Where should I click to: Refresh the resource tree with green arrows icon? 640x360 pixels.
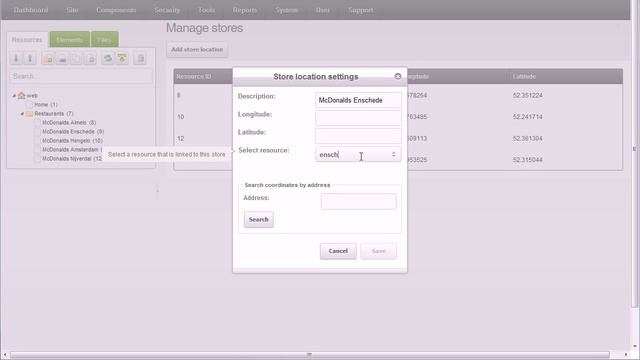coord(108,58)
